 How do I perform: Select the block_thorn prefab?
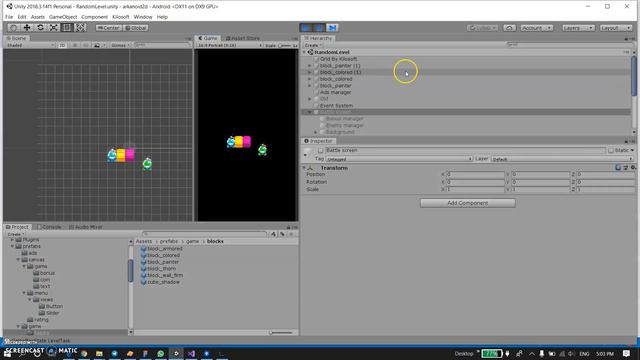[x=162, y=269]
